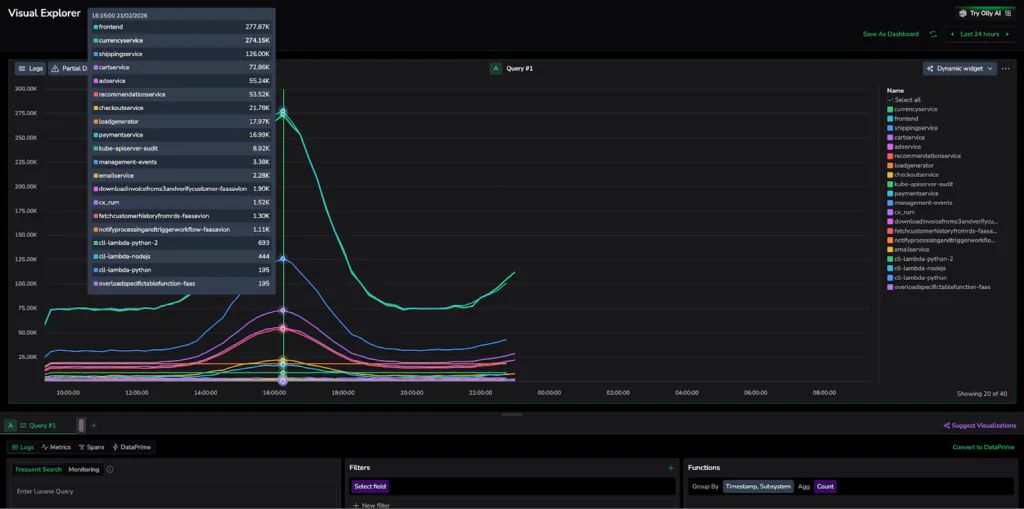
Task: Click the paymentservice color swatch in legend
Action: (x=890, y=193)
